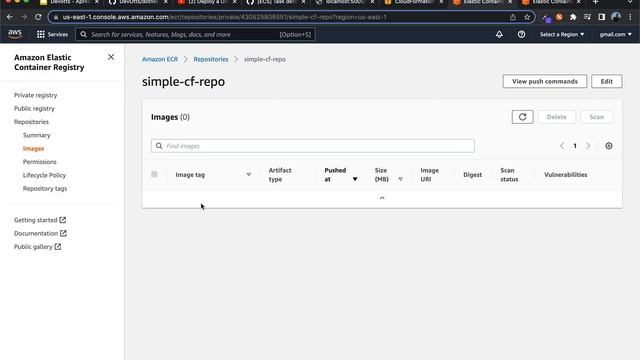Click the Vulnerabilities column header

coord(566,175)
